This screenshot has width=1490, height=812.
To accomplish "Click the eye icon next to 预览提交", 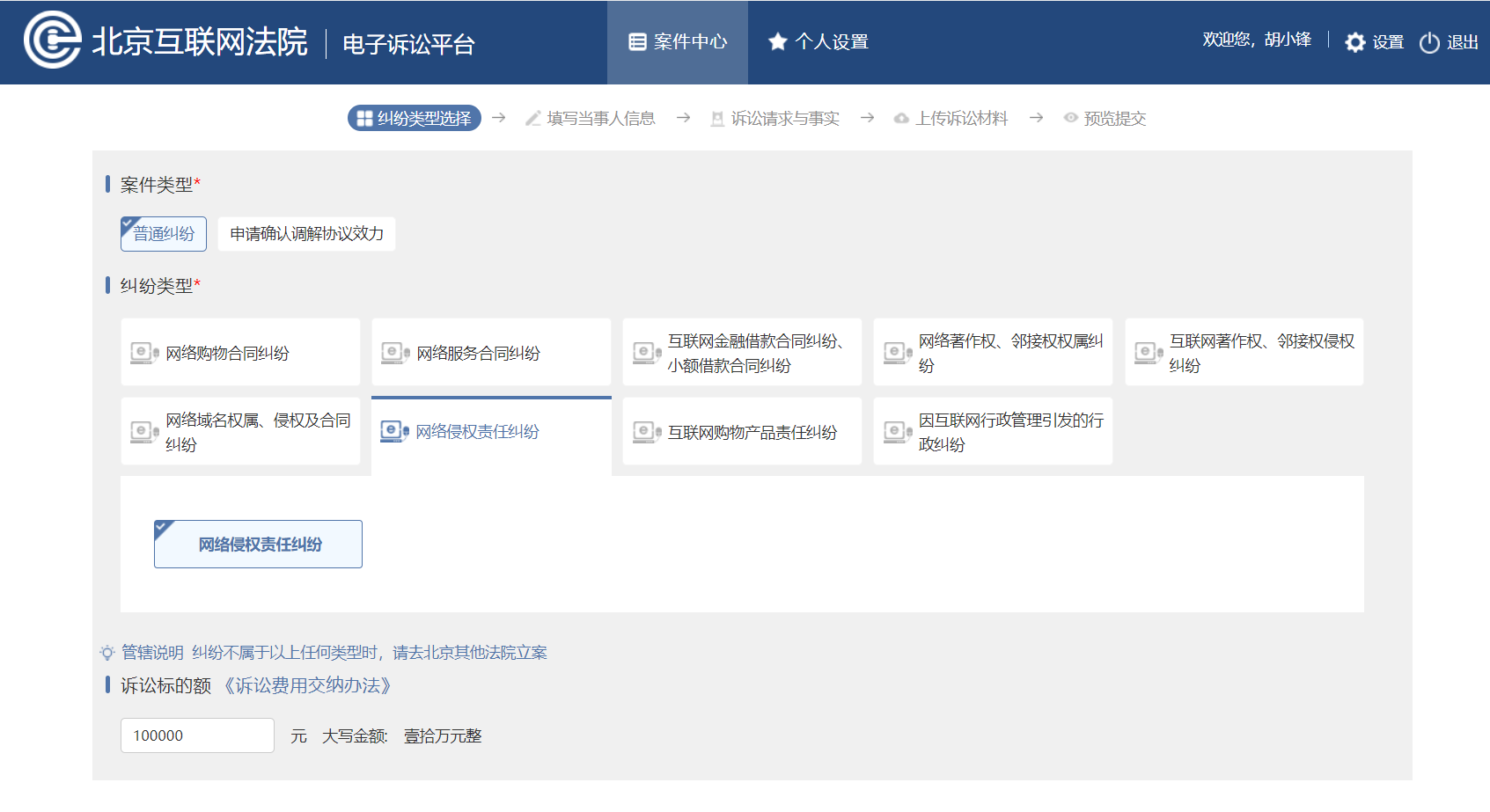I will click(1070, 118).
